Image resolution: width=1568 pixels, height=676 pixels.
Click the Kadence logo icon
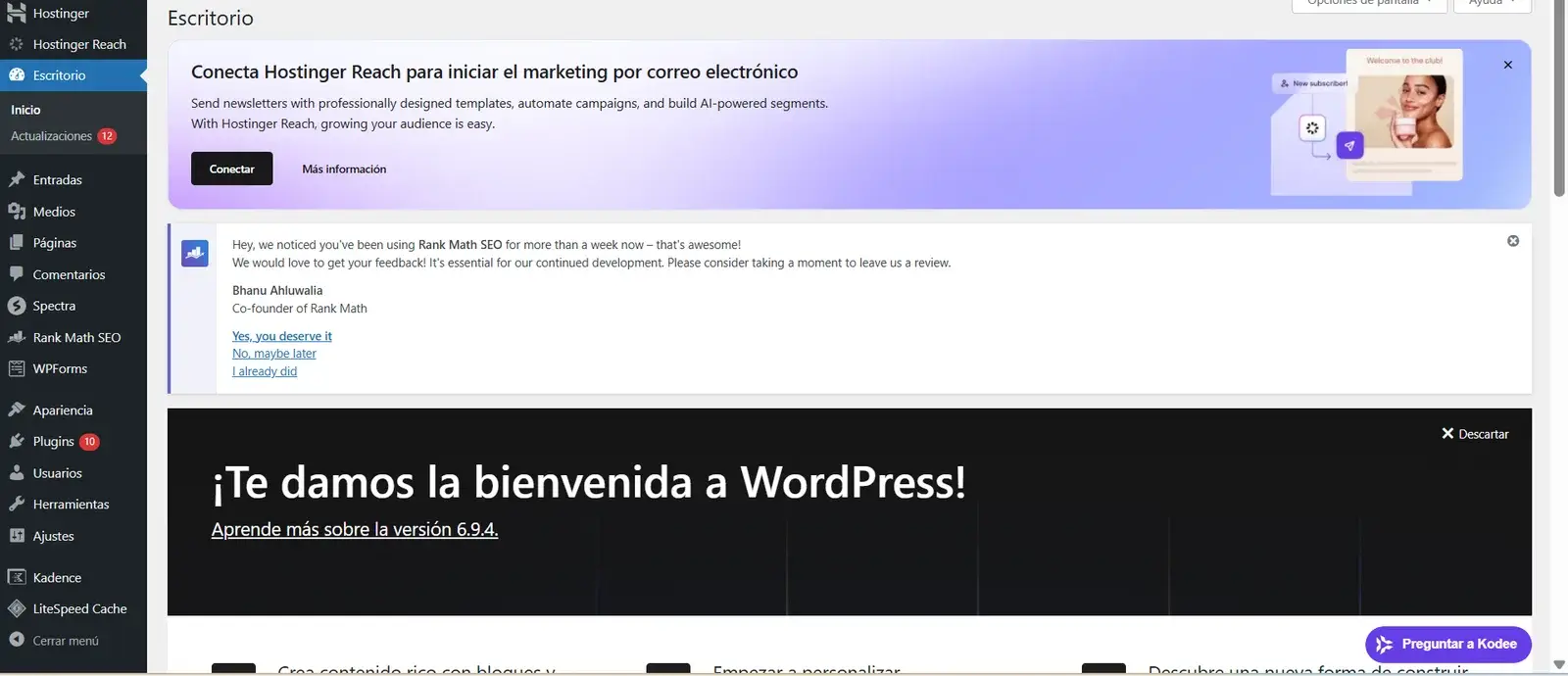tap(16, 577)
